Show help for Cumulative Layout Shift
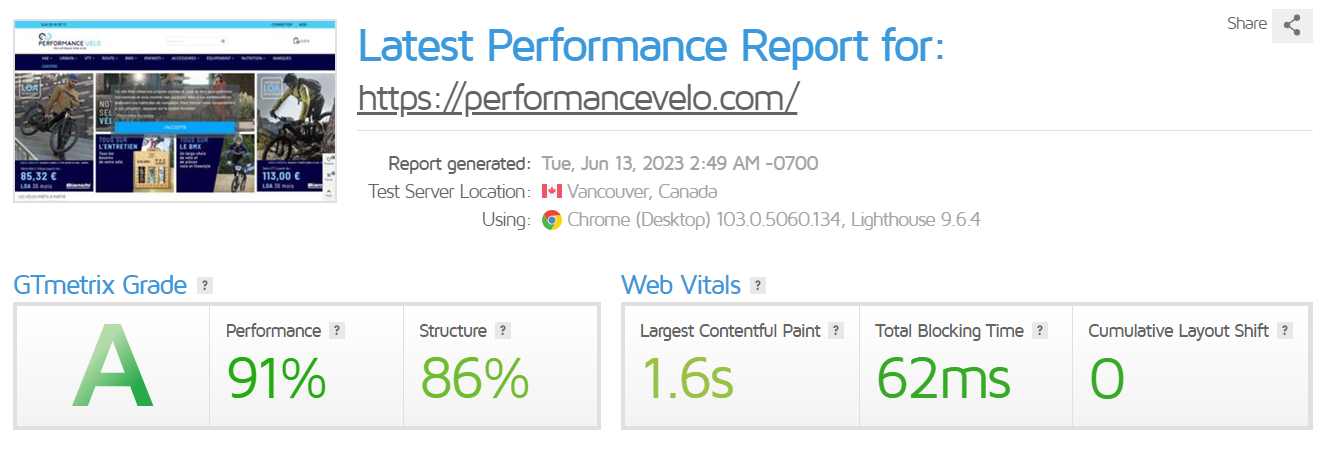This screenshot has width=1329, height=454. 1285,331
